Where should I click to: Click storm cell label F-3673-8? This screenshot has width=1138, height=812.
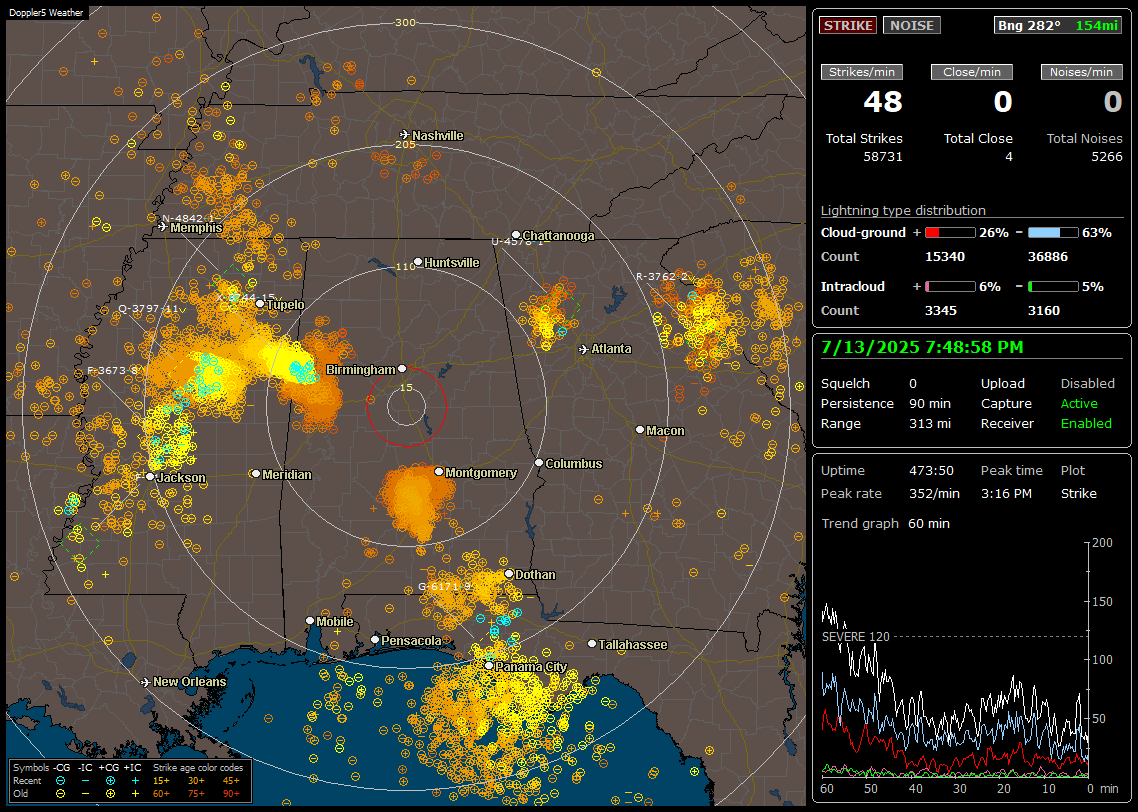112,370
